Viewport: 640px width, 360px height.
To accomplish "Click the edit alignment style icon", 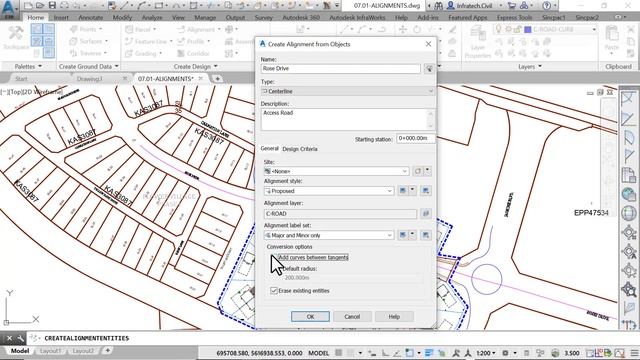I will [x=403, y=191].
